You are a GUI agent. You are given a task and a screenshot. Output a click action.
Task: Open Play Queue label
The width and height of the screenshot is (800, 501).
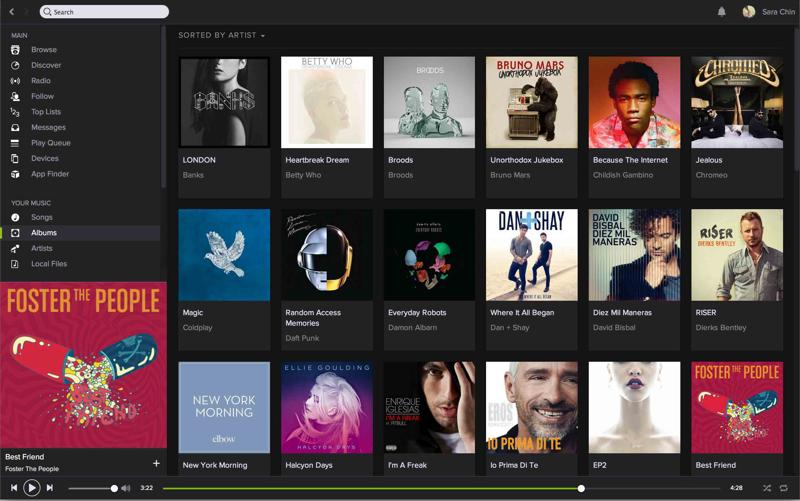[x=51, y=143]
